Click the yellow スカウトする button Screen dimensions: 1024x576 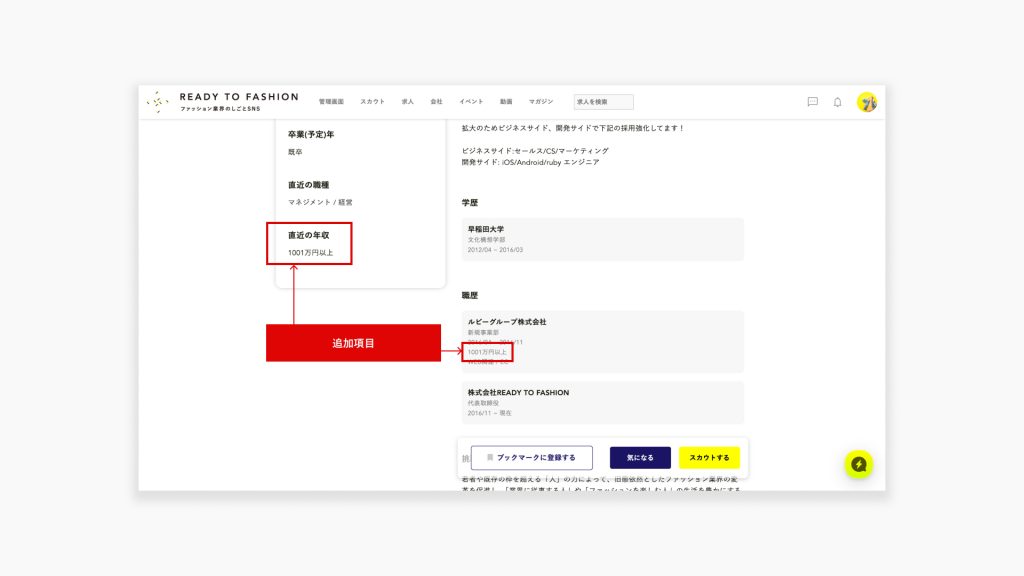(x=709, y=458)
